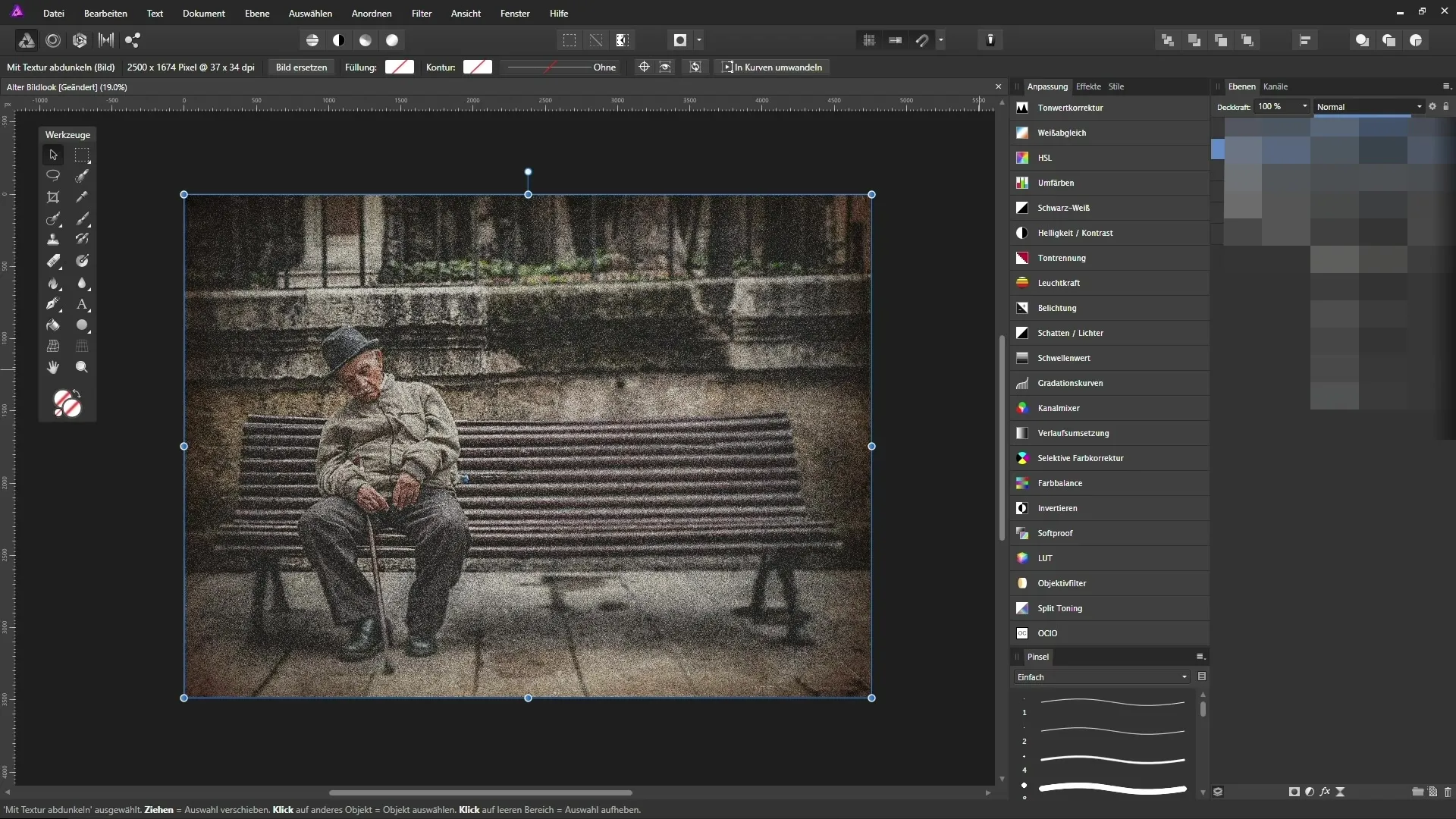Click the Kontur stroke color swatch
The height and width of the screenshot is (819, 1456).
pyautogui.click(x=478, y=67)
